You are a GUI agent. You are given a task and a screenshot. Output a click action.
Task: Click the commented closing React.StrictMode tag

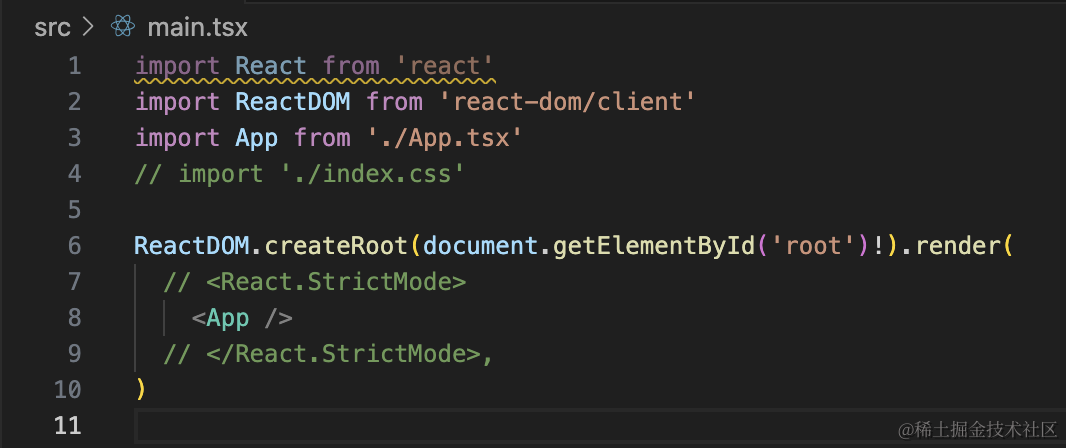pos(328,354)
